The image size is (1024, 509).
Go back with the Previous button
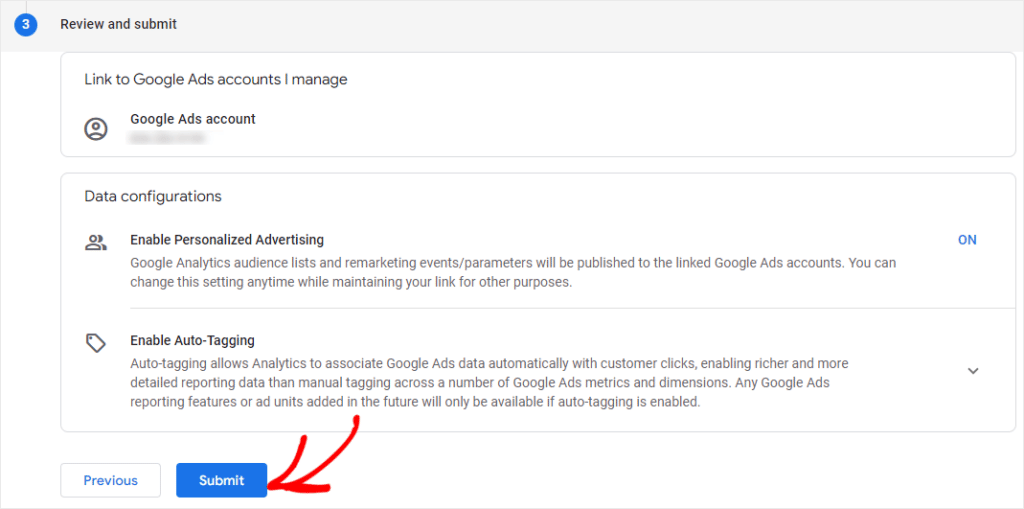click(x=110, y=480)
